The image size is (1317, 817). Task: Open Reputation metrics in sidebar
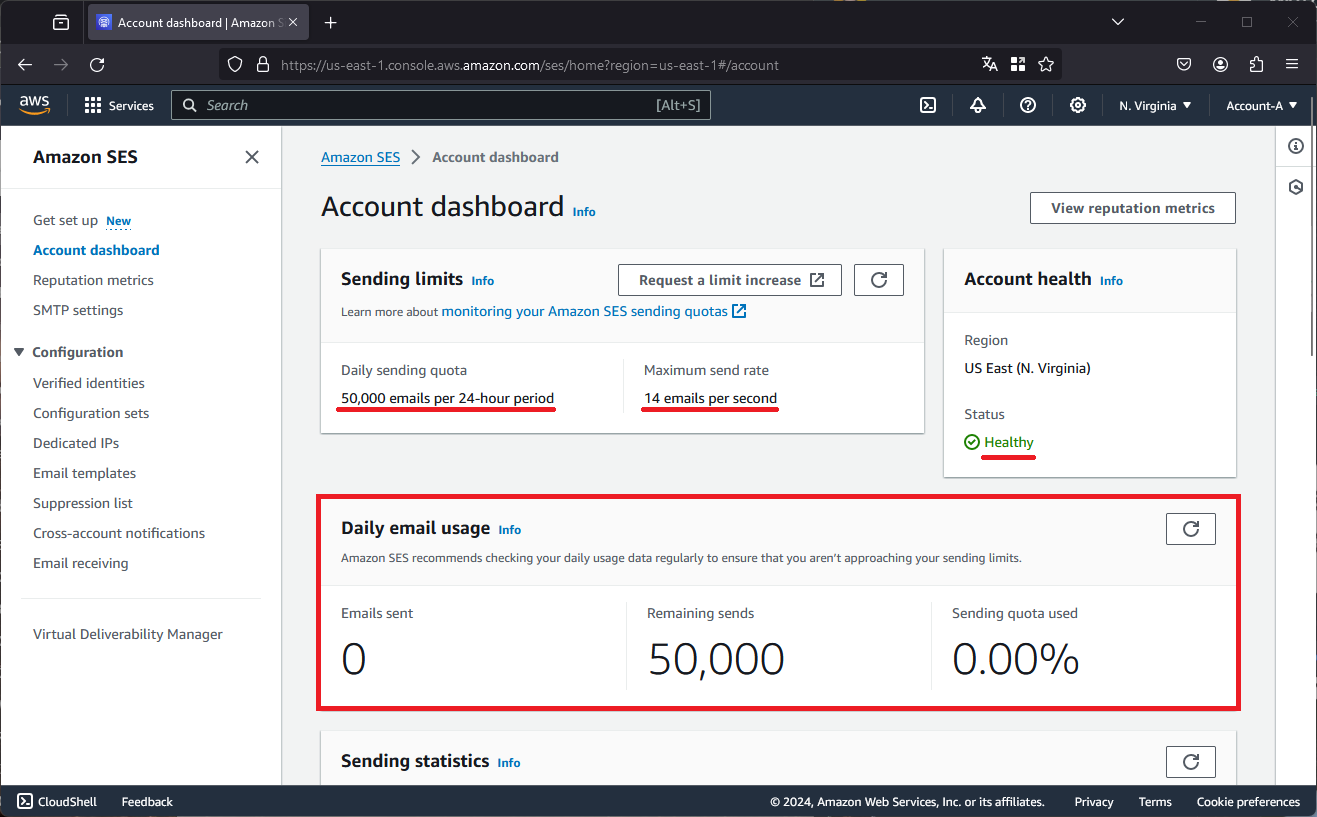93,280
